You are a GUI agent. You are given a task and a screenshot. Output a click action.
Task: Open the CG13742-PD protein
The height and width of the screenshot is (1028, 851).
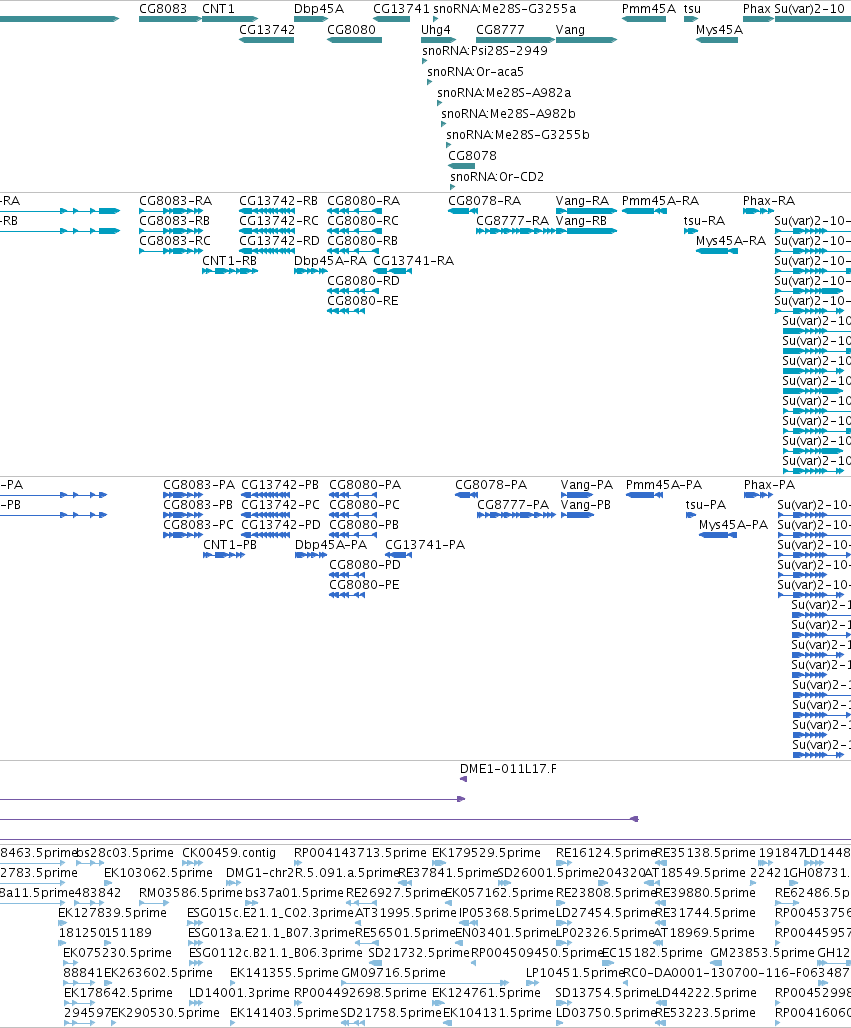click(x=281, y=524)
